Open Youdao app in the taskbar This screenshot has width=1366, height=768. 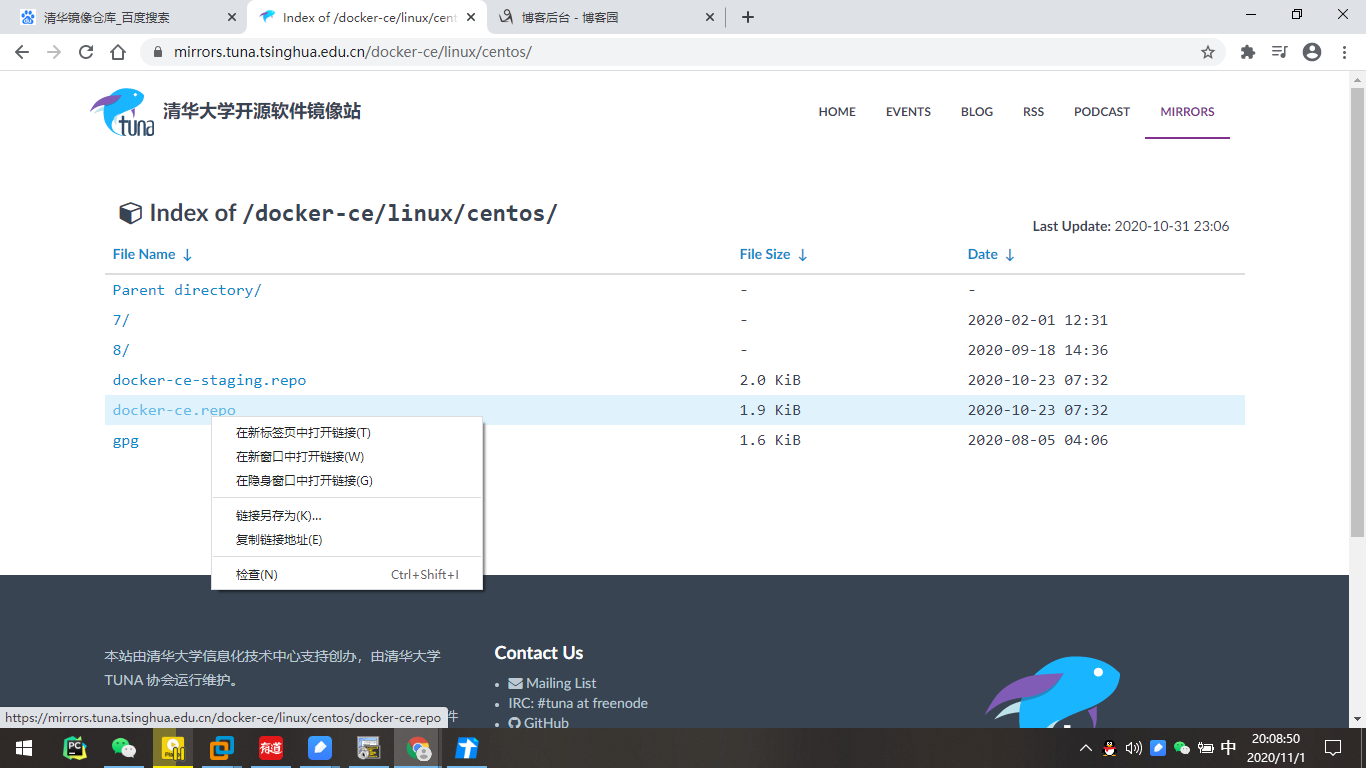(x=271, y=748)
